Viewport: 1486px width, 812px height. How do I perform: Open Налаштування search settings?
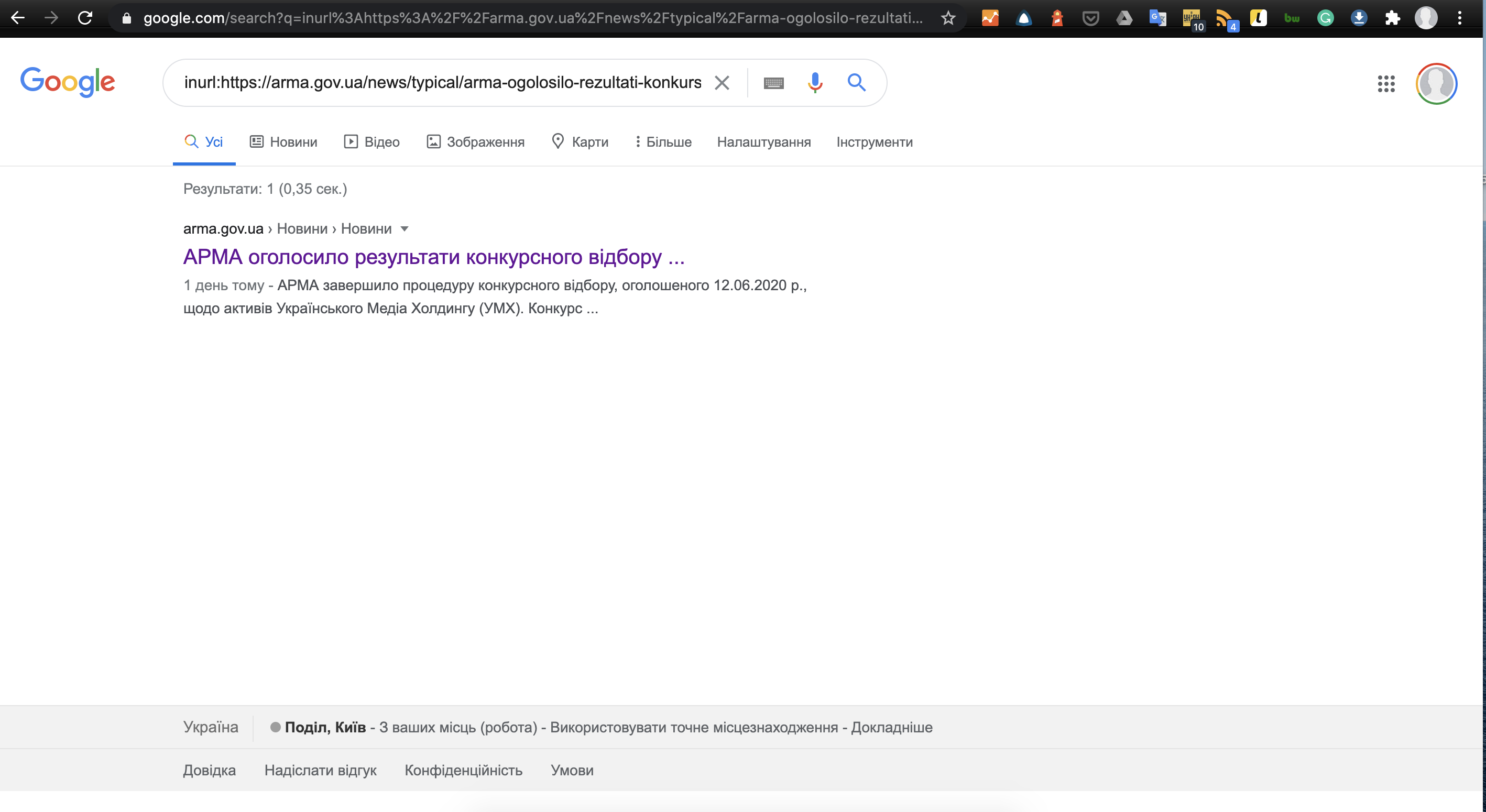point(764,142)
